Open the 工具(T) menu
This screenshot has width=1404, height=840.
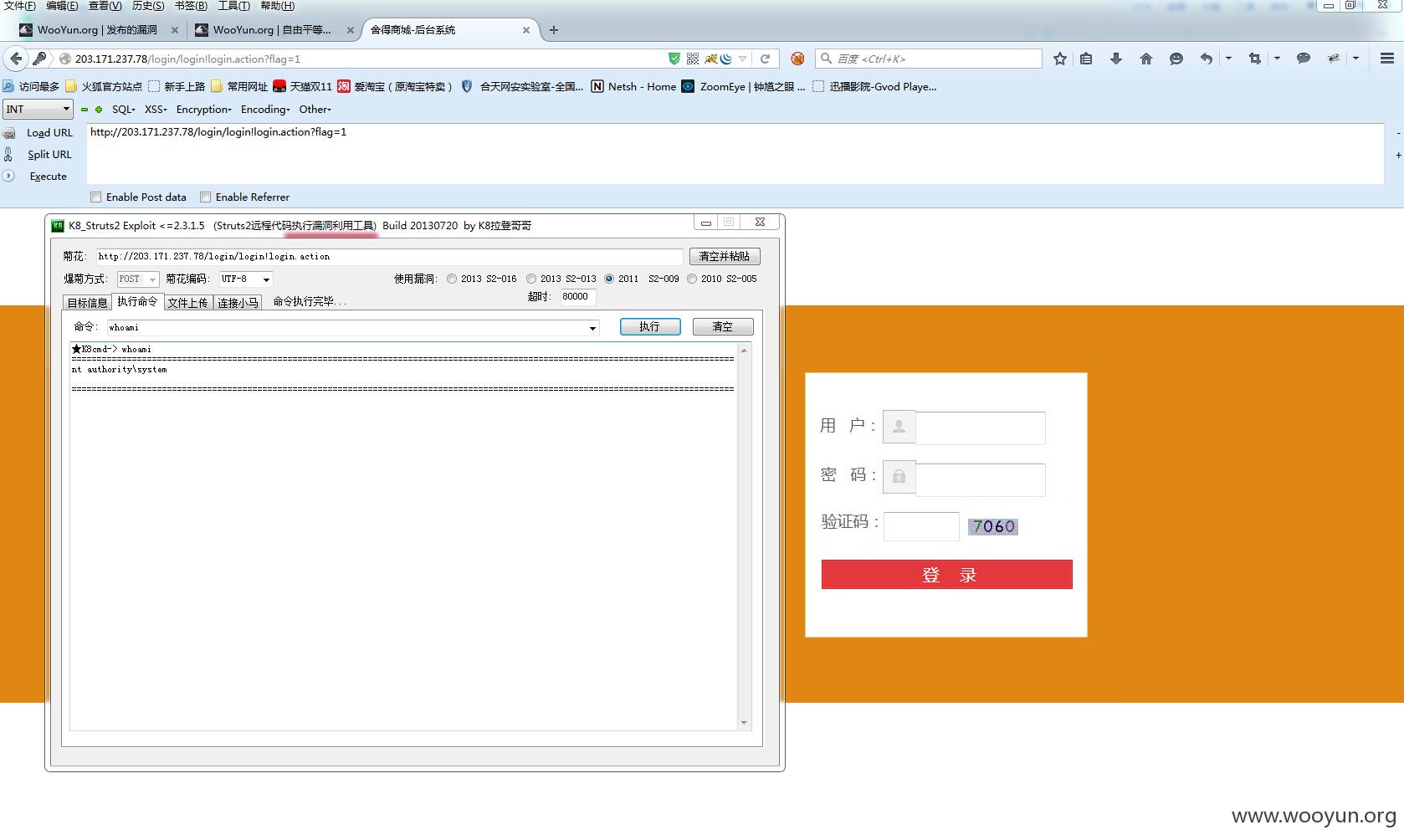(234, 6)
